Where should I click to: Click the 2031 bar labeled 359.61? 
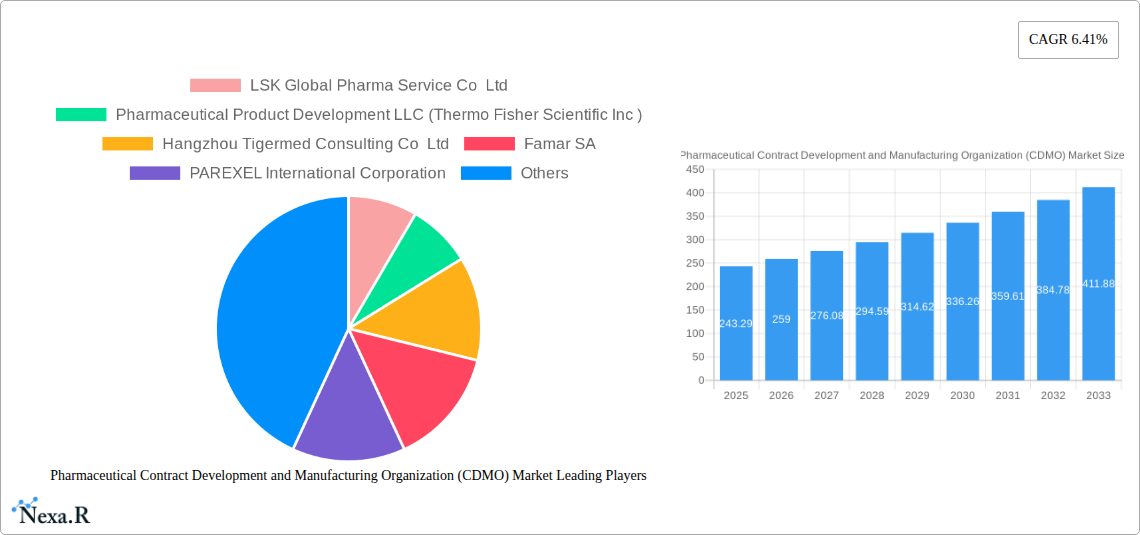(1008, 296)
